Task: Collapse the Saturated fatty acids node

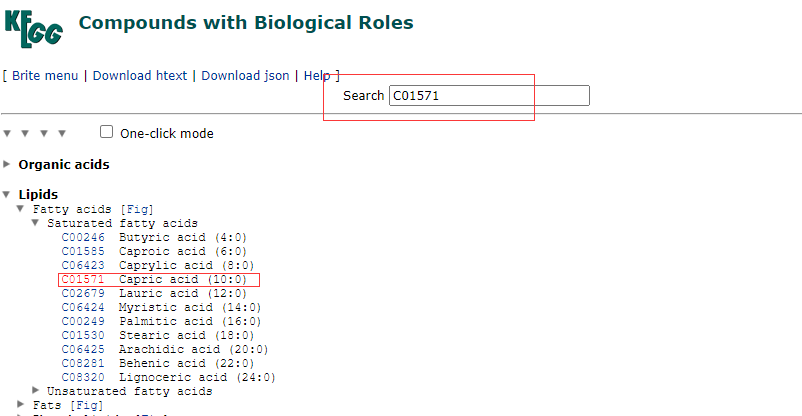Action: click(36, 223)
